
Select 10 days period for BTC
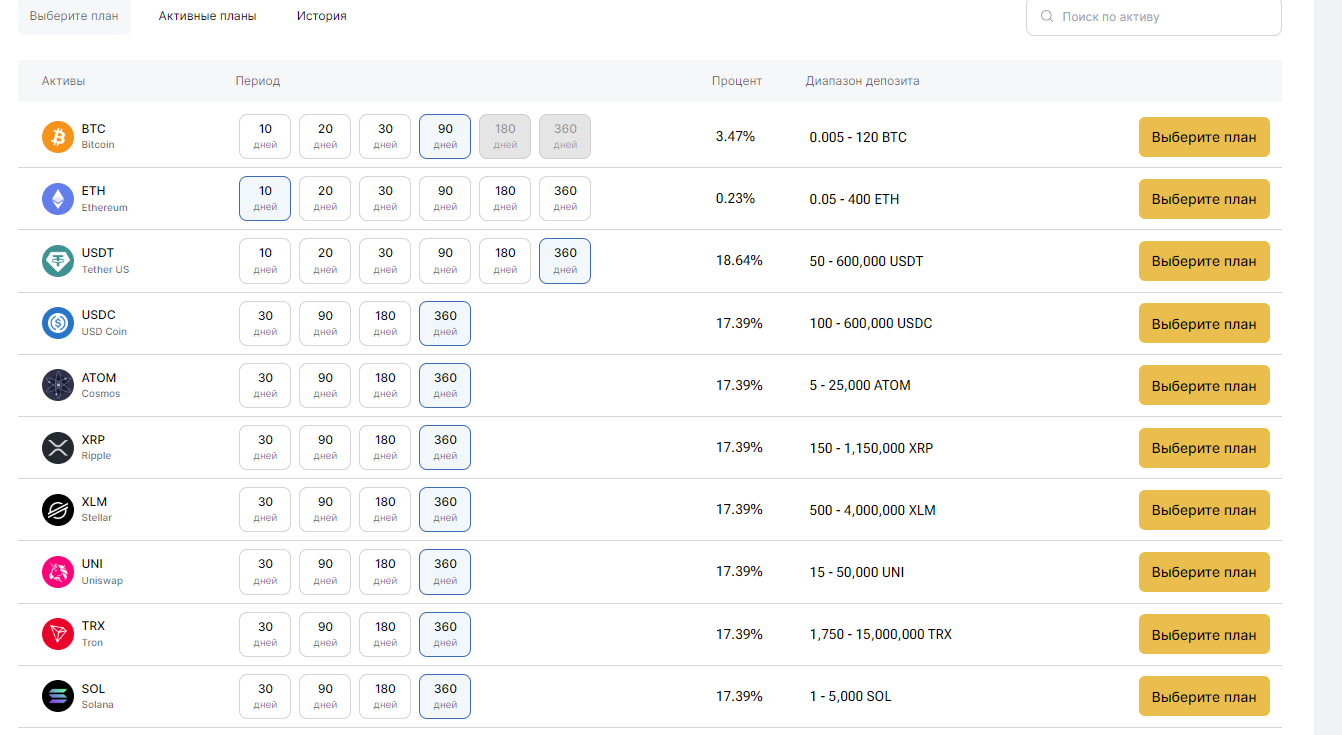click(x=265, y=136)
